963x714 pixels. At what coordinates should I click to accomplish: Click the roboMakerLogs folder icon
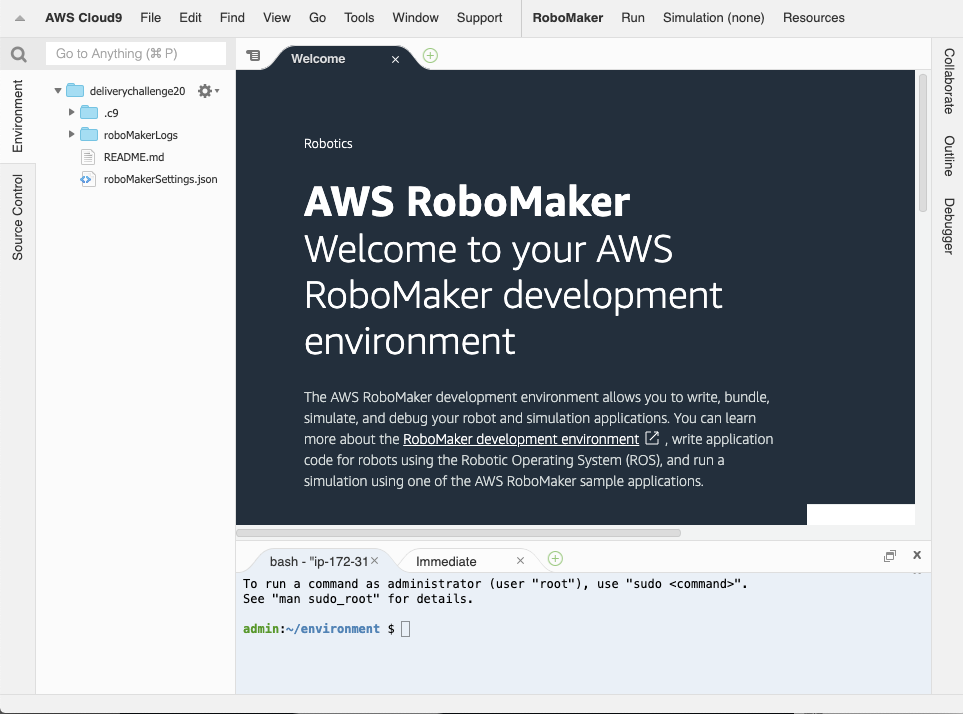click(89, 134)
